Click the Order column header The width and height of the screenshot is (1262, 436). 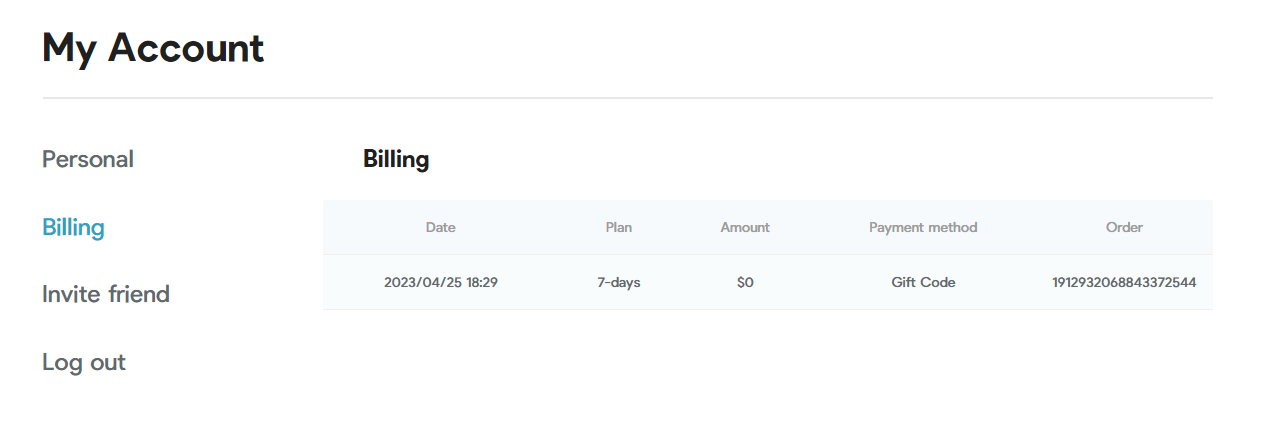coord(1124,227)
